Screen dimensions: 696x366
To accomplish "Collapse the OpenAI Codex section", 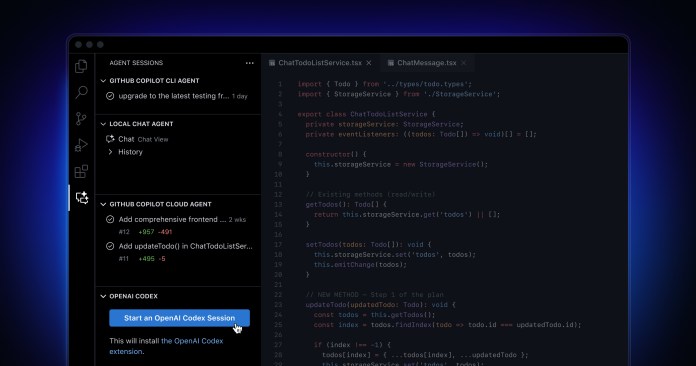I will 103,296.
